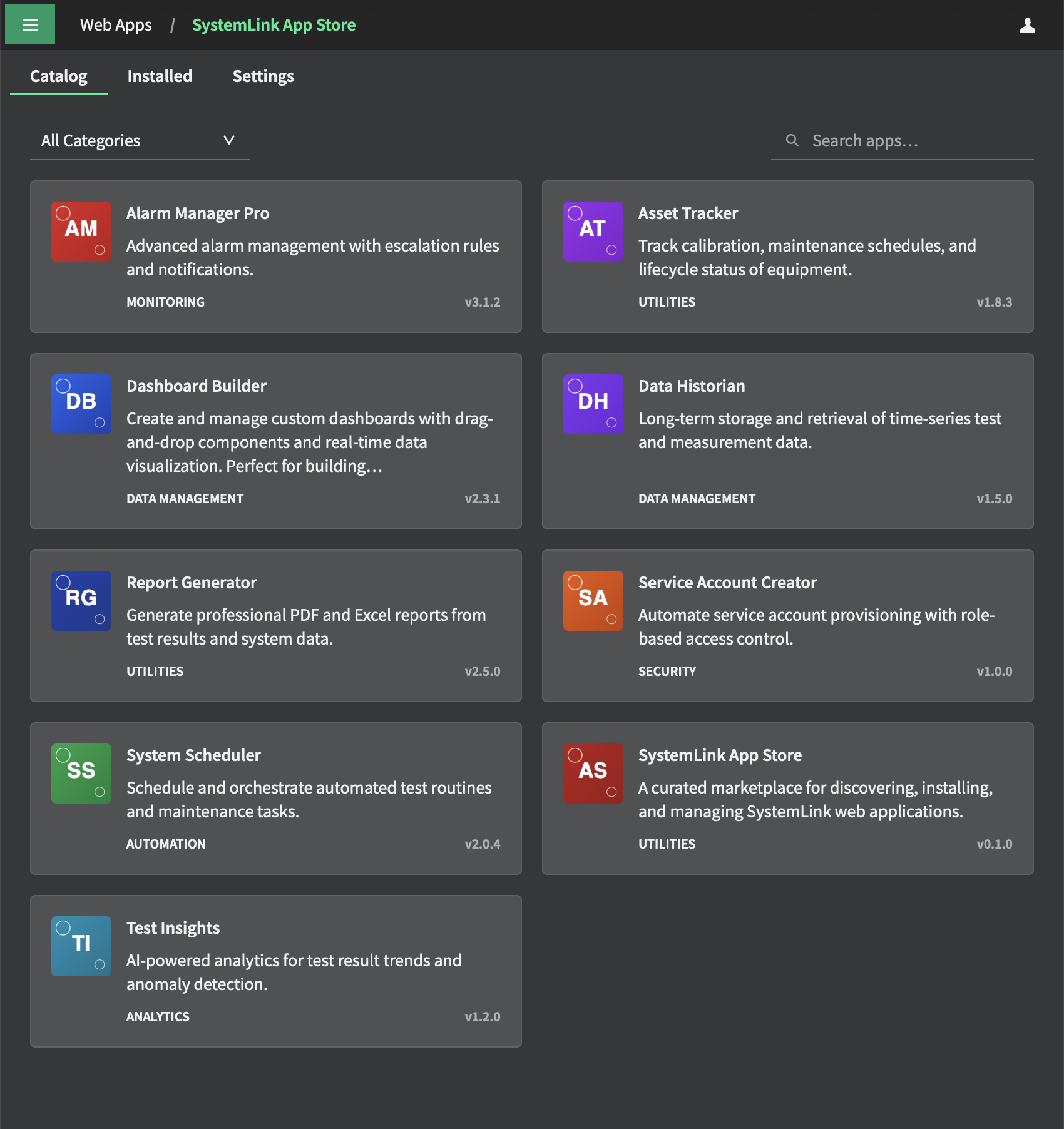
Task: Click the Data Historian DH icon
Action: [593, 404]
